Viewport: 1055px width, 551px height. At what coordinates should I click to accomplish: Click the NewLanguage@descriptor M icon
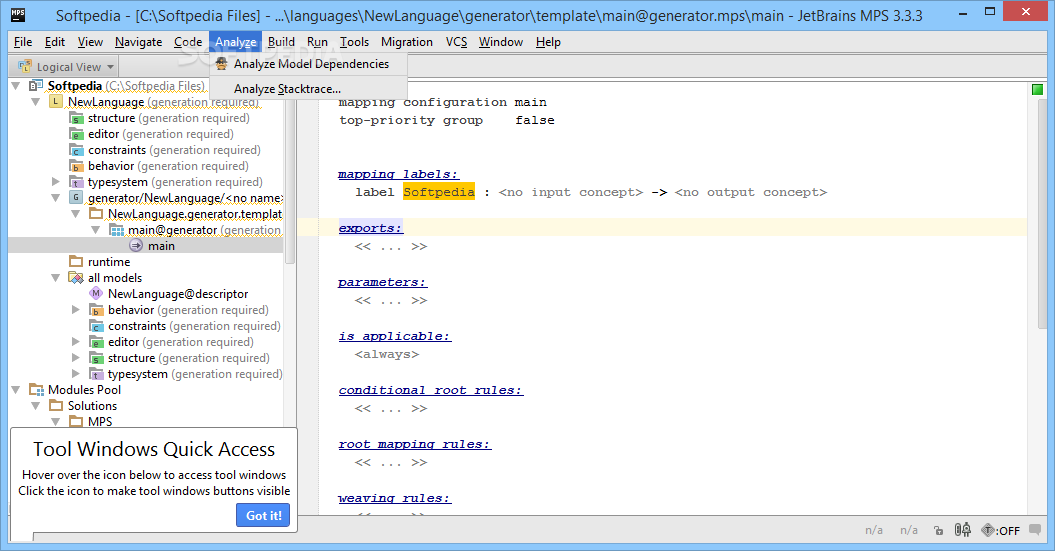click(x=96, y=293)
